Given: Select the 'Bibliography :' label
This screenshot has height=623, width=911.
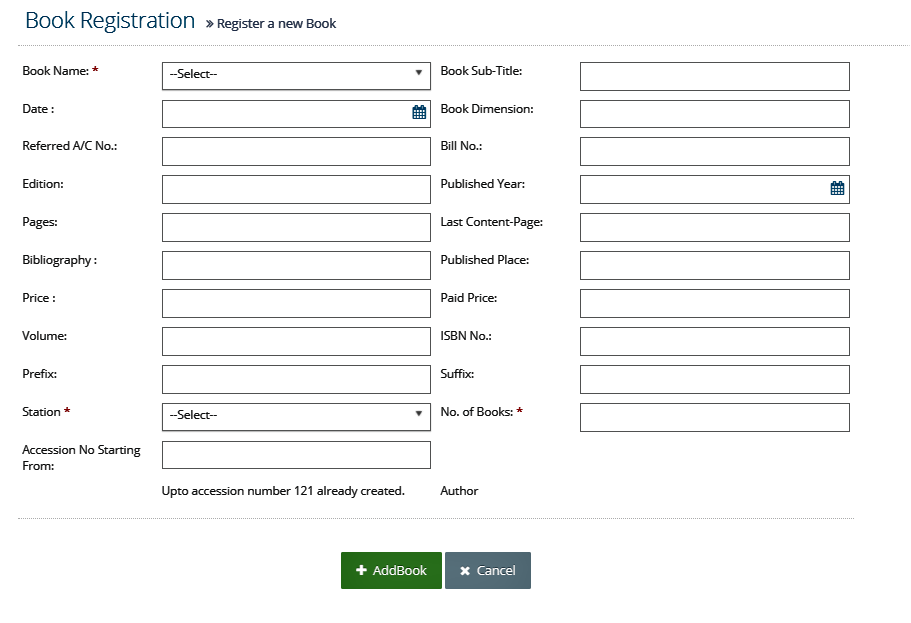Looking at the screenshot, I should click(x=59, y=260).
